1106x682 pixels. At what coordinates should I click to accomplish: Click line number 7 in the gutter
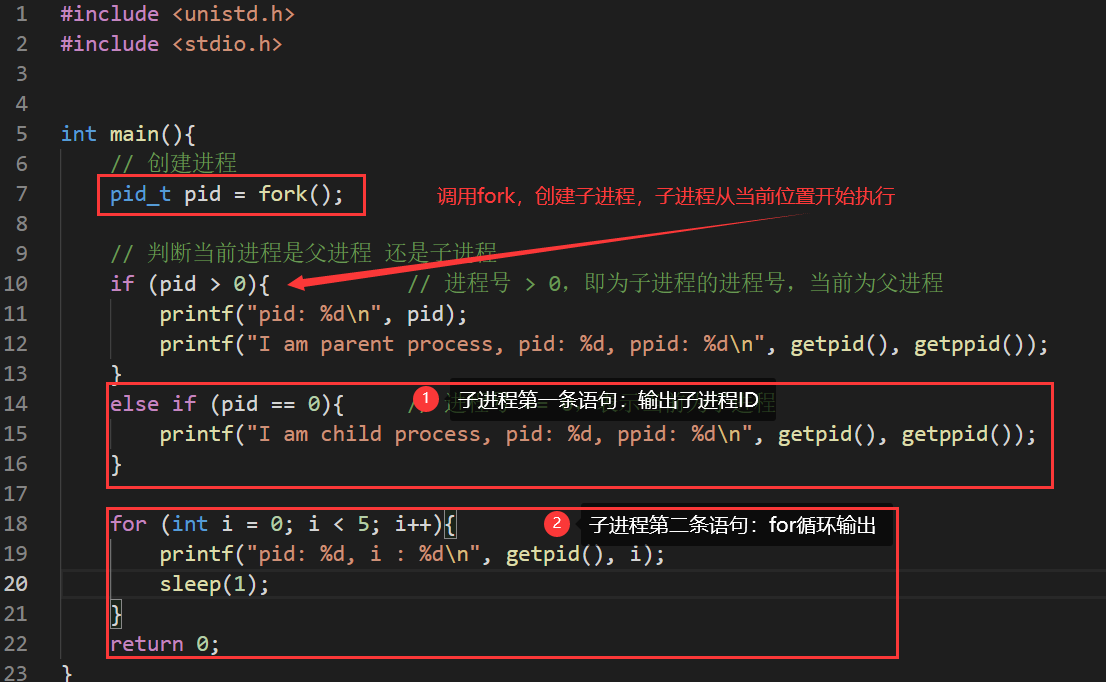21,194
